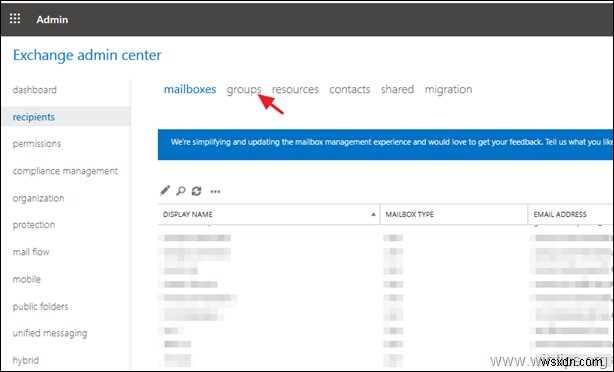Open dashboard in the sidebar

[x=34, y=90]
